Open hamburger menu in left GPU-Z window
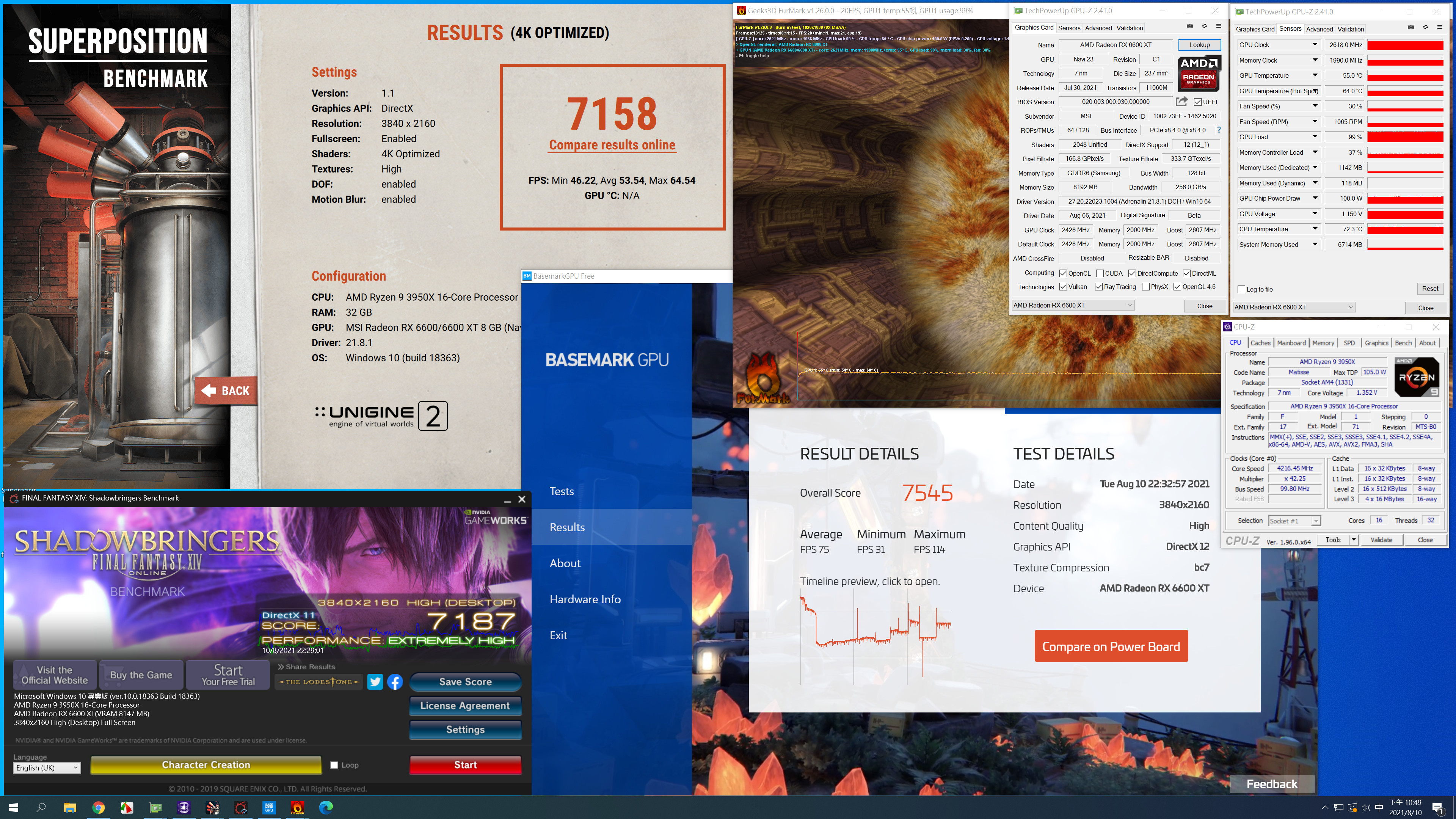Screen dimensions: 1456x819 click(x=1219, y=26)
